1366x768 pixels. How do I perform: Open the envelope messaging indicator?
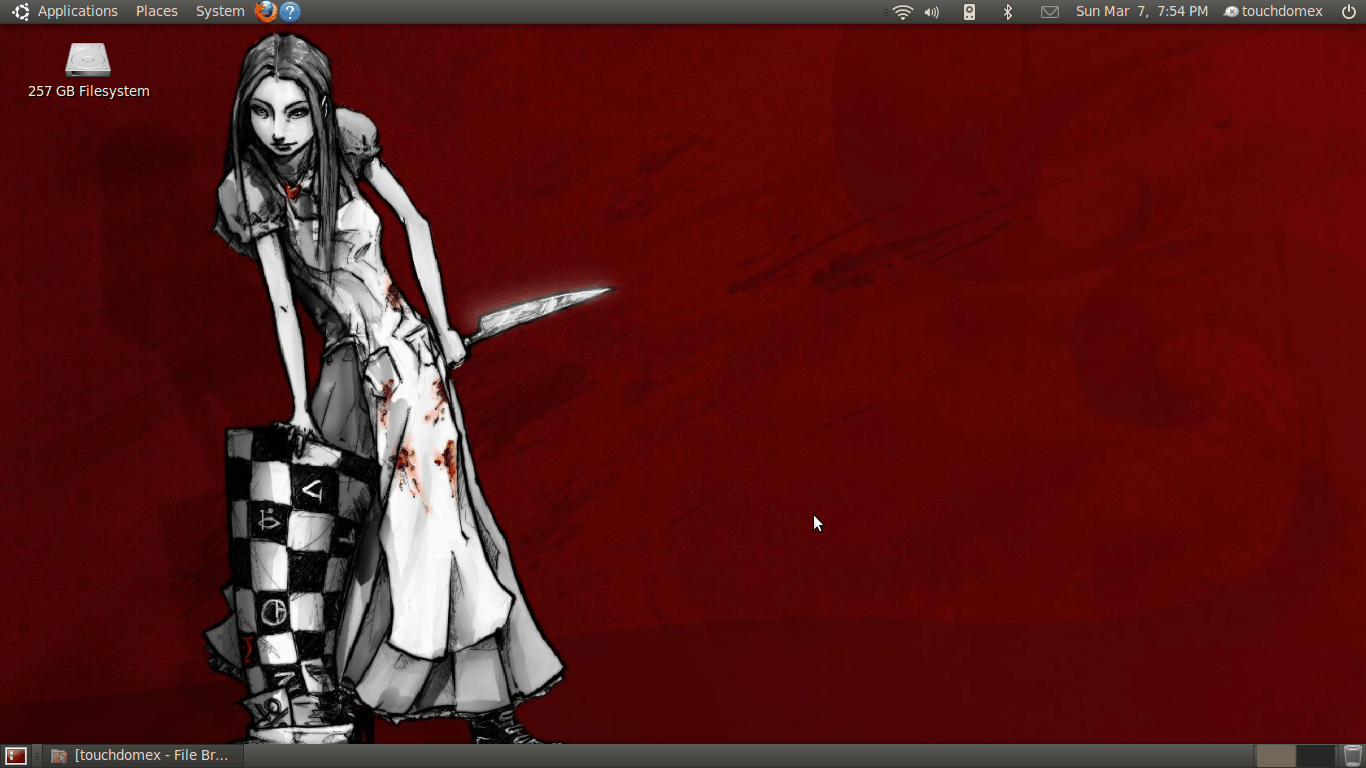(1050, 12)
